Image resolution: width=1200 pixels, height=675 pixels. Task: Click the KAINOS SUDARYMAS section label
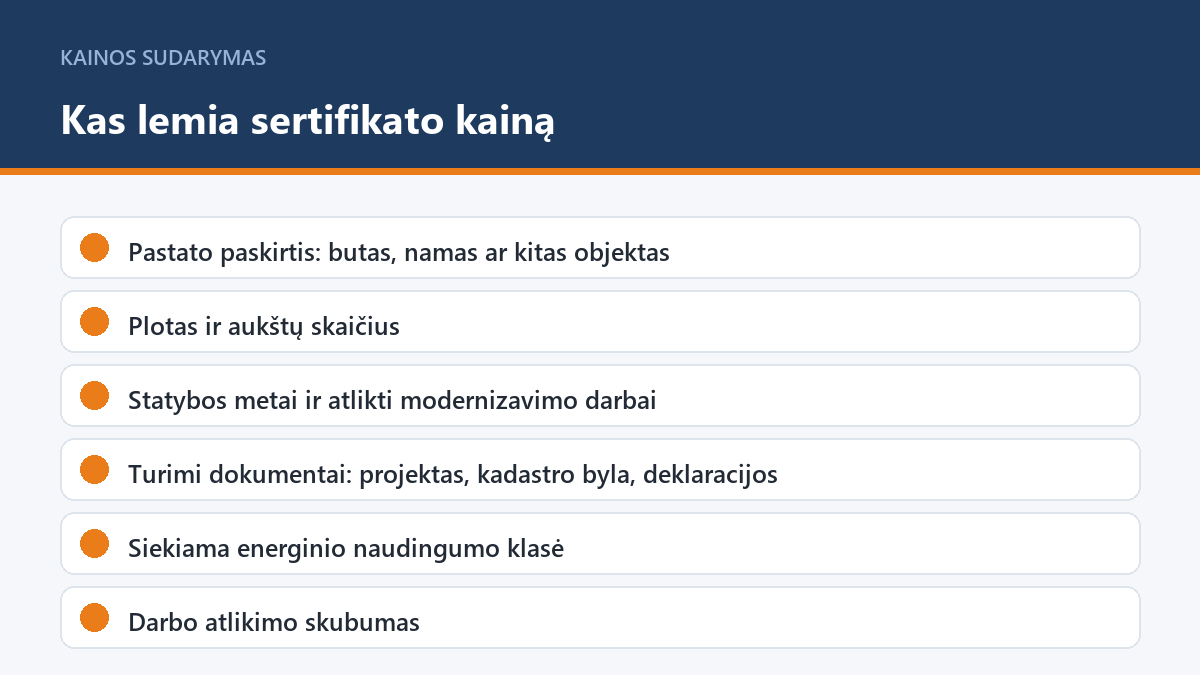(x=163, y=58)
